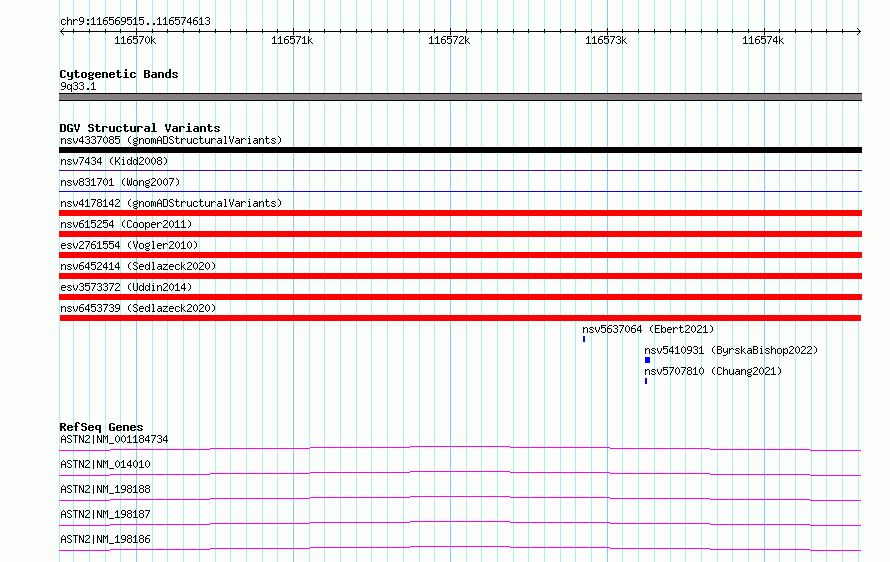Click the small blue nsv5637064 variant marker

(583, 339)
